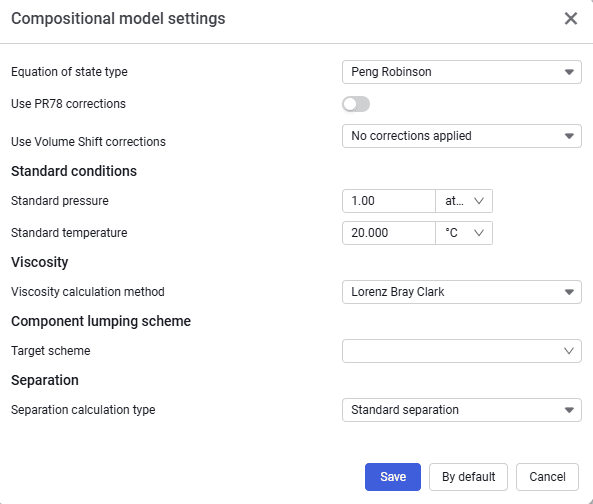Close the Compositional model settings dialog

[x=571, y=18]
